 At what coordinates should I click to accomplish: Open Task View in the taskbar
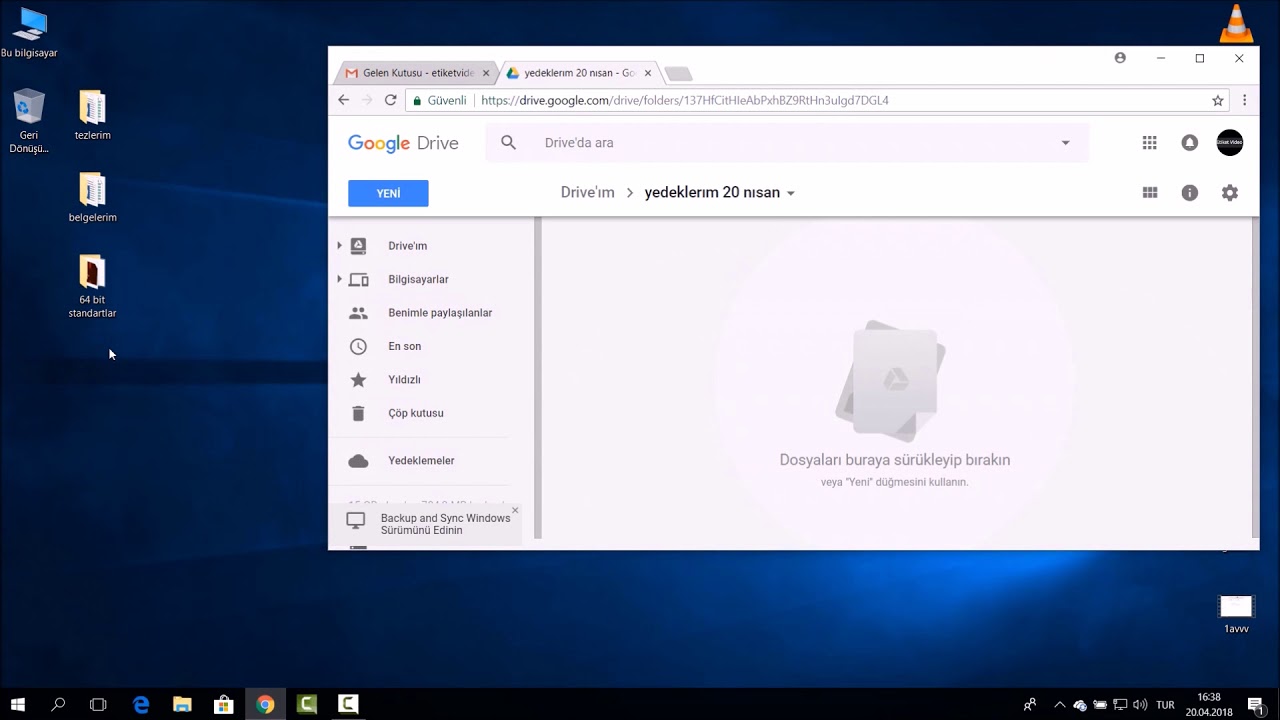tap(98, 704)
